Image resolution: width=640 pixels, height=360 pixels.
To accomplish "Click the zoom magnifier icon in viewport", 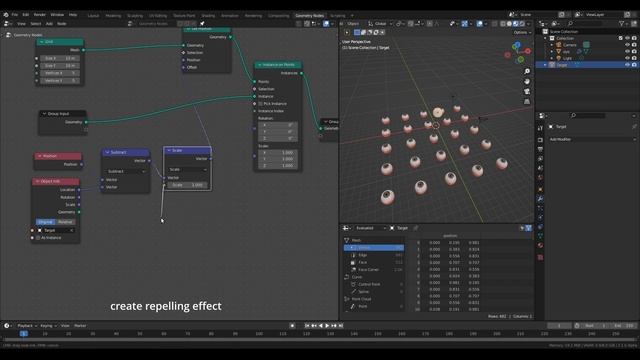I will click(527, 71).
